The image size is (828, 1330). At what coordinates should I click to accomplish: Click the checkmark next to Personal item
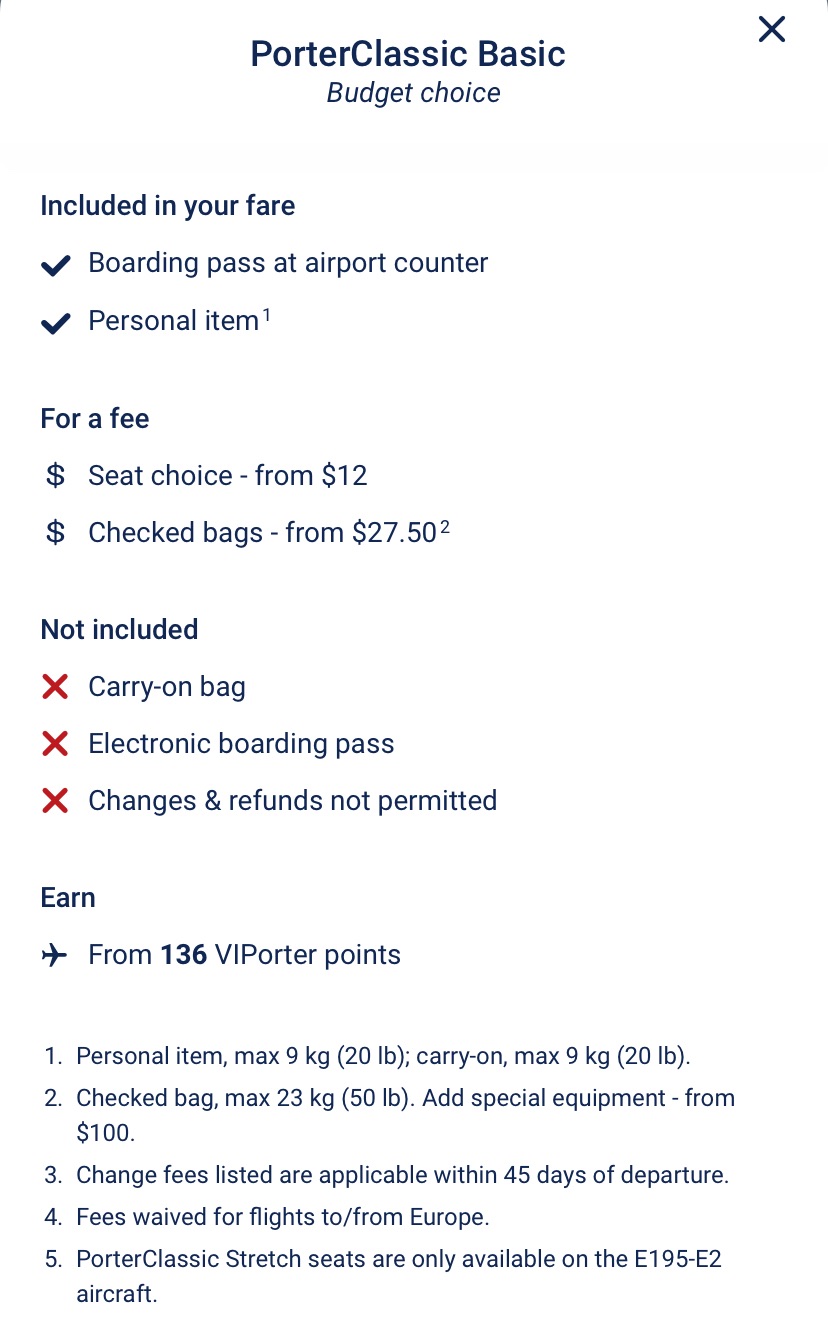click(56, 322)
